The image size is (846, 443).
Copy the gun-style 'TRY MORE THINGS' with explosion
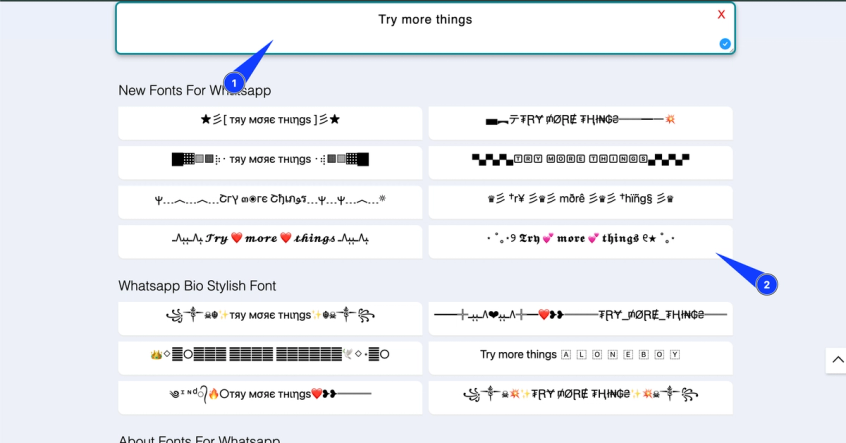pos(581,123)
